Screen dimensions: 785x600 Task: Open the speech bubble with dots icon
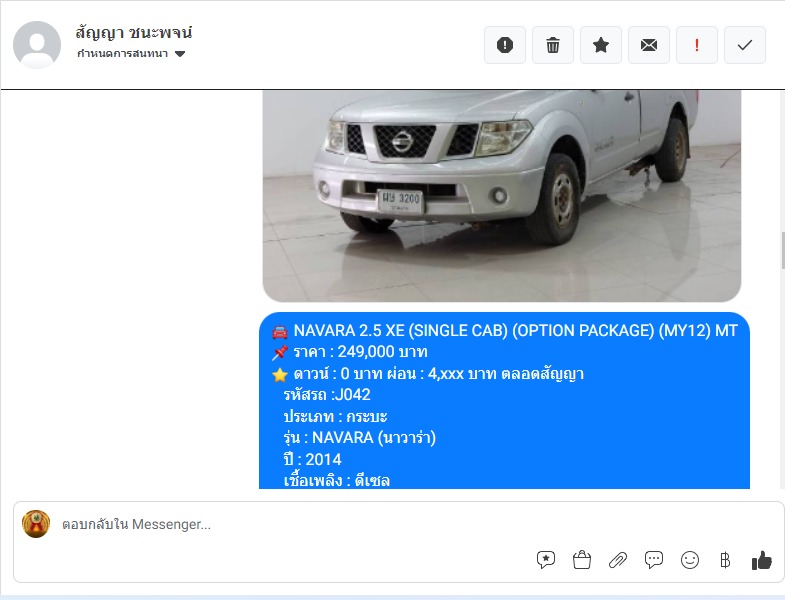(x=654, y=559)
